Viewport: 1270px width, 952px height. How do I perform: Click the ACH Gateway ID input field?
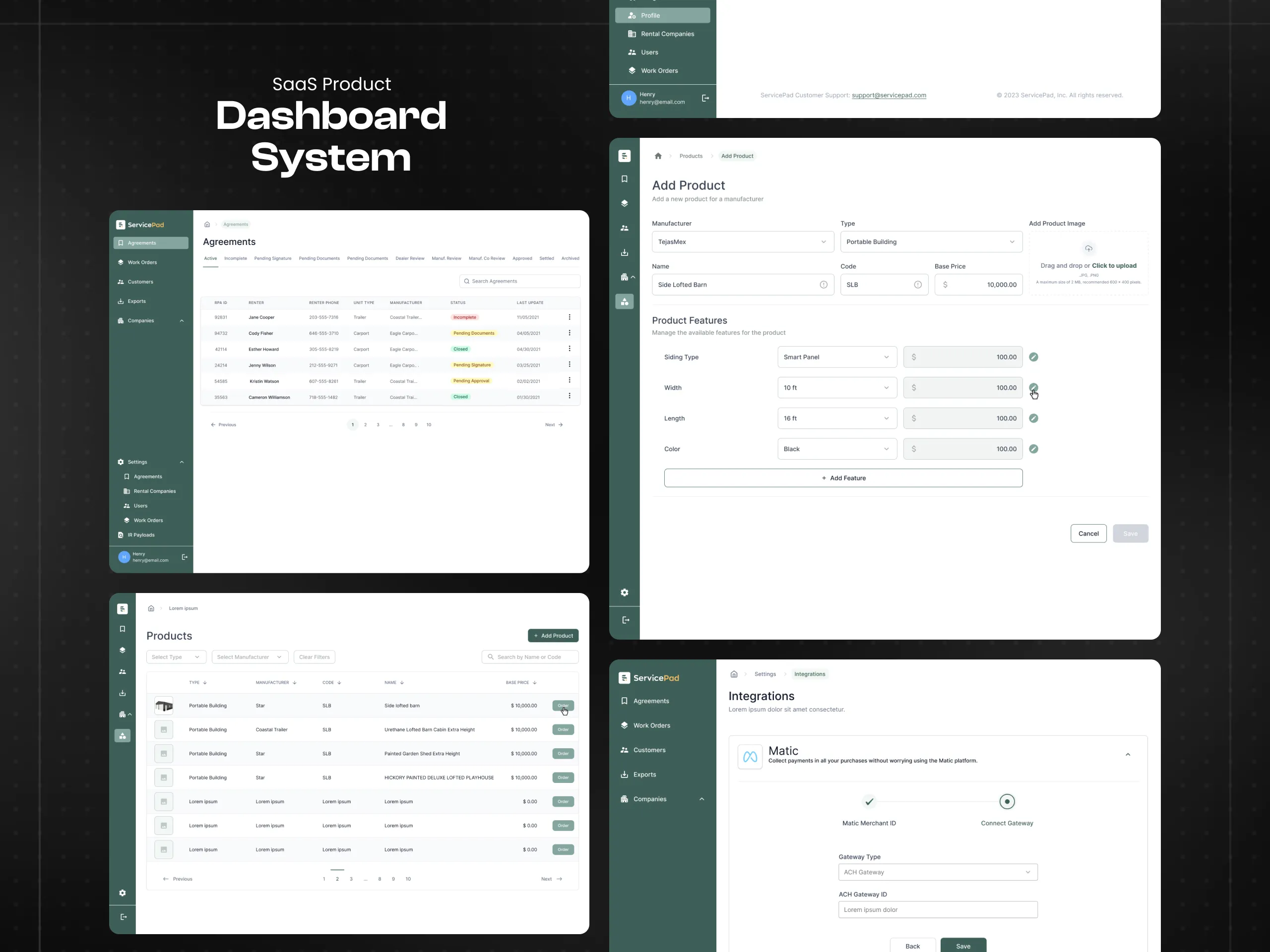pyautogui.click(x=938, y=909)
